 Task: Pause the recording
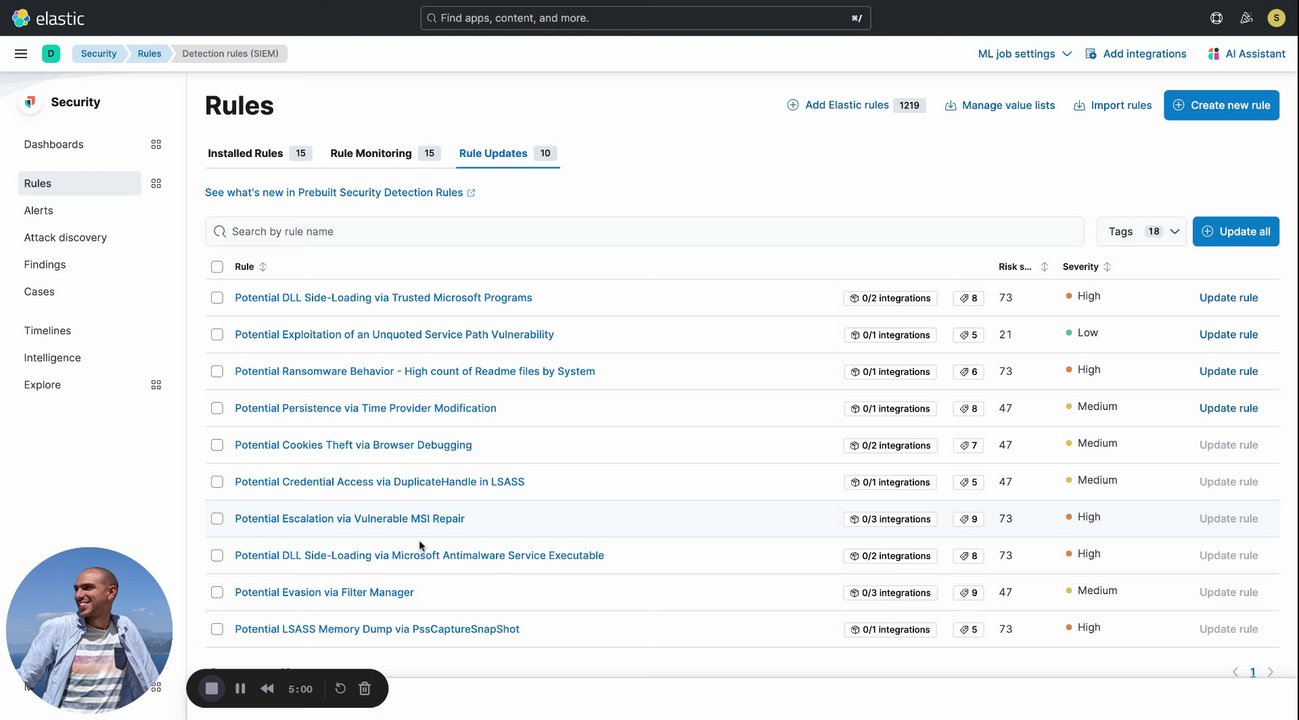pyautogui.click(x=240, y=688)
